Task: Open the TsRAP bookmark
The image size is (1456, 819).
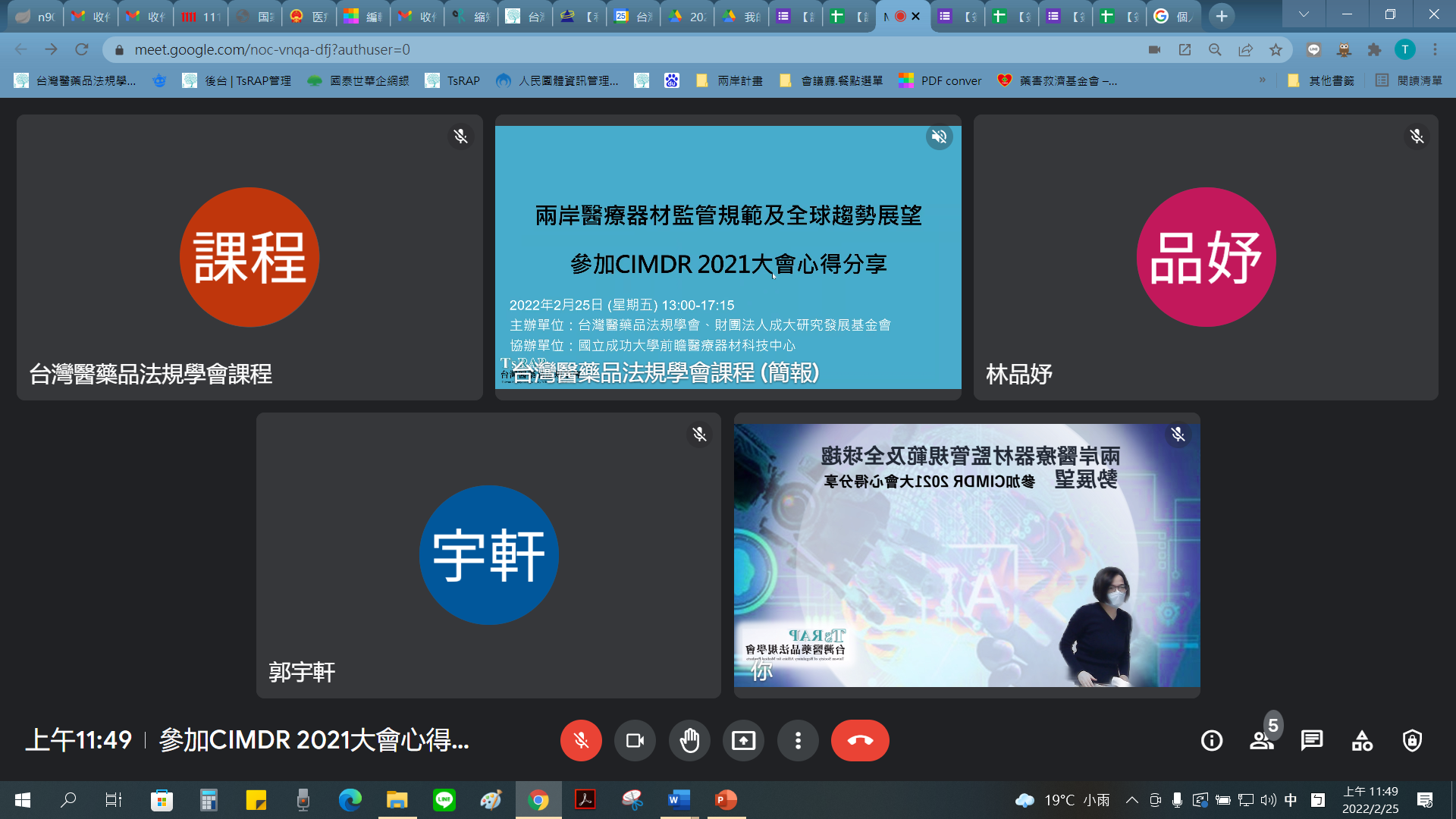Action: (x=453, y=80)
